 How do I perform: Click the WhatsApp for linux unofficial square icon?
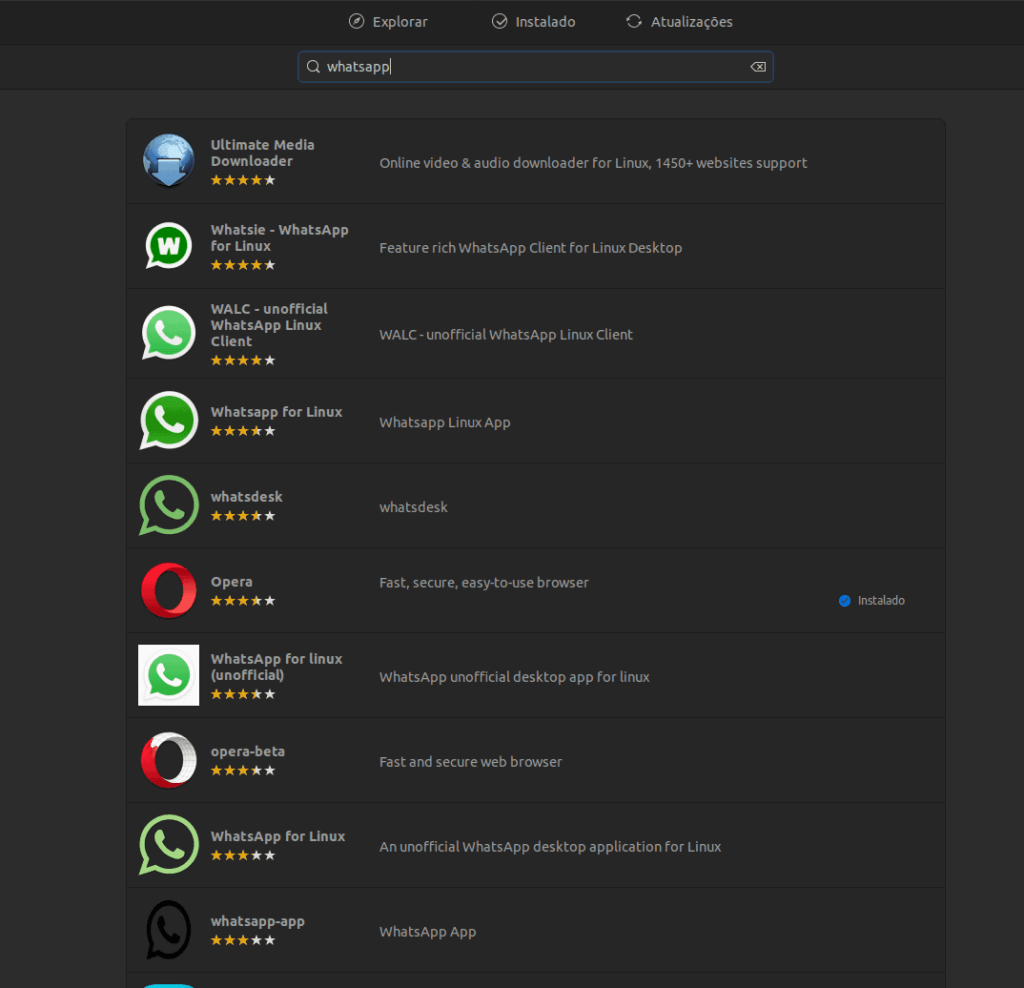pos(168,675)
